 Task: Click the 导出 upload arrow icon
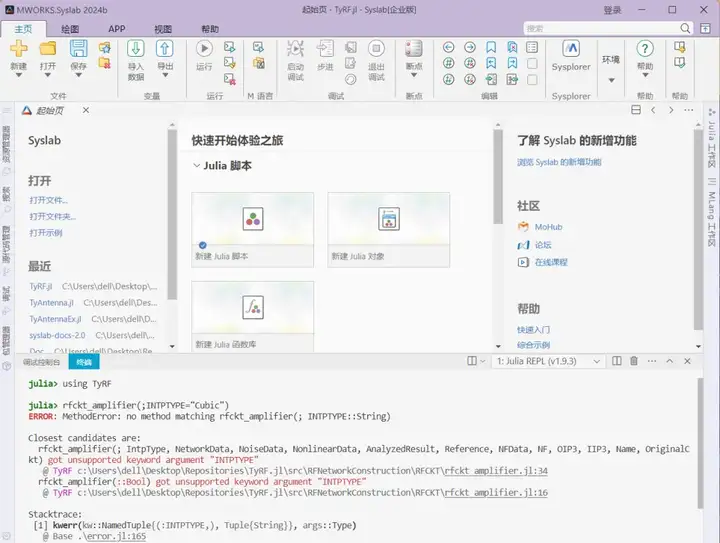point(165,48)
